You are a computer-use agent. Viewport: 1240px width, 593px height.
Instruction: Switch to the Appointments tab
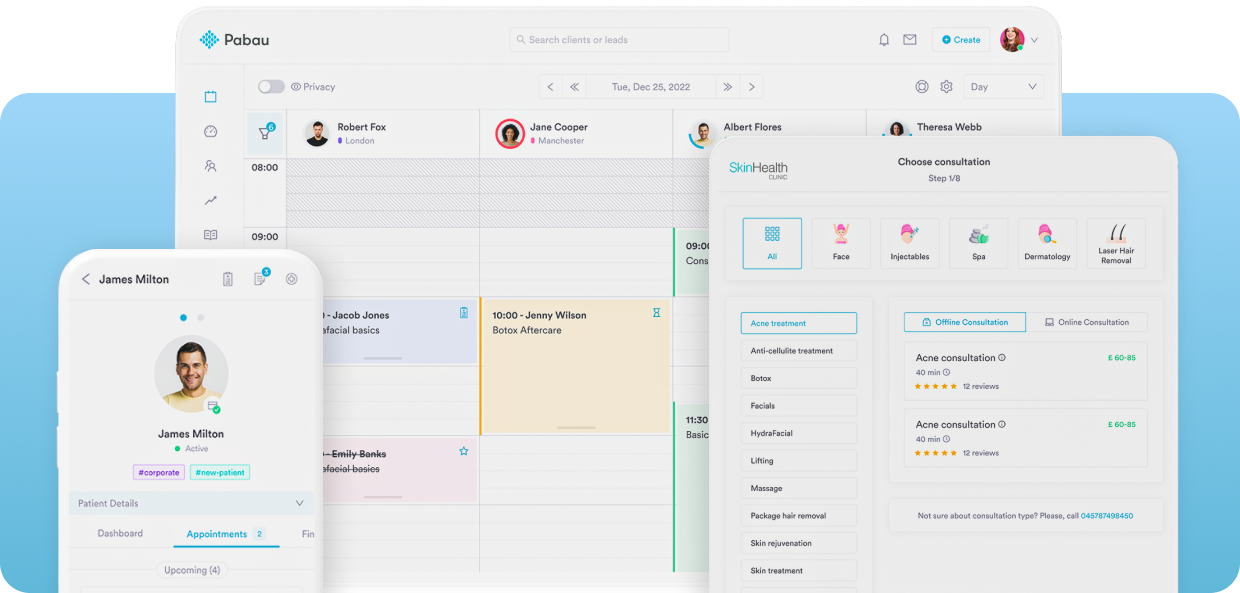[217, 534]
